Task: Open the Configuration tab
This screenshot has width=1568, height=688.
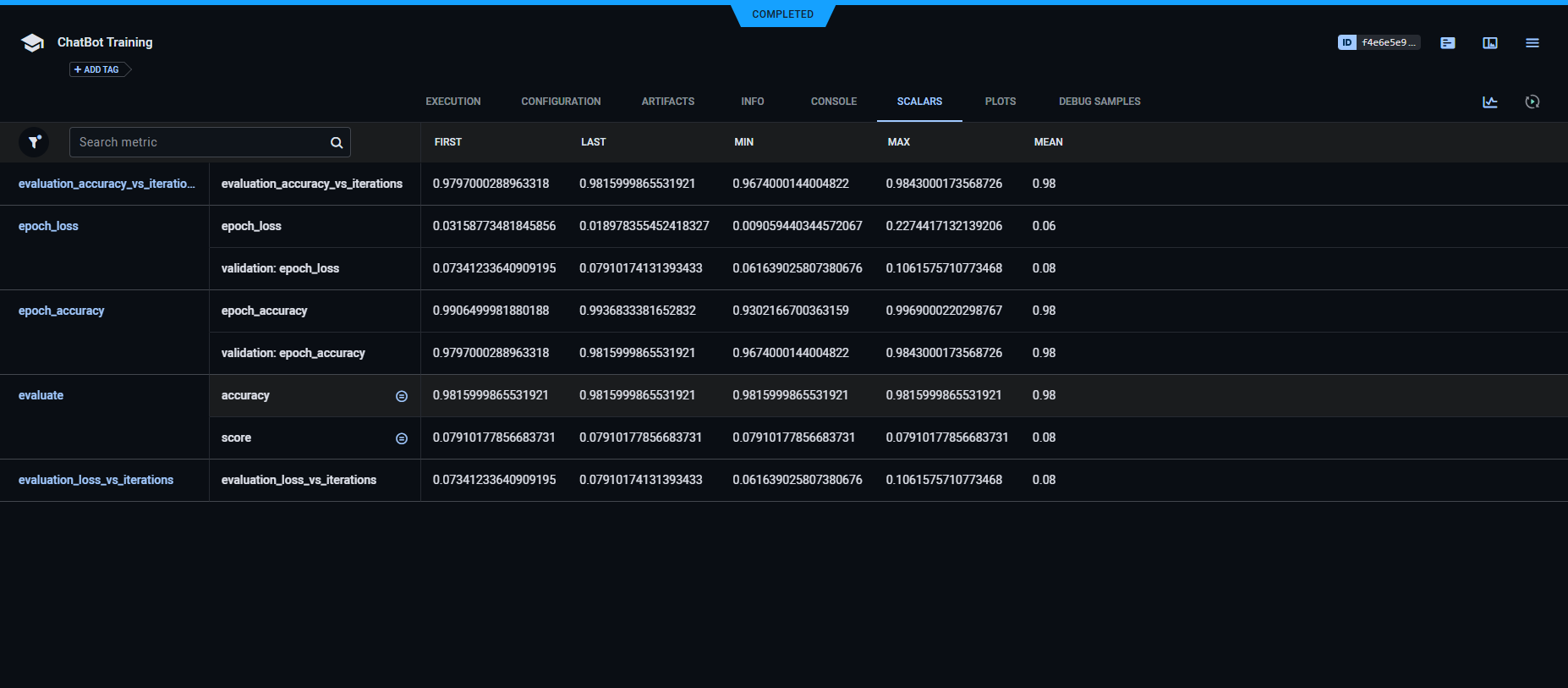Action: [x=561, y=102]
